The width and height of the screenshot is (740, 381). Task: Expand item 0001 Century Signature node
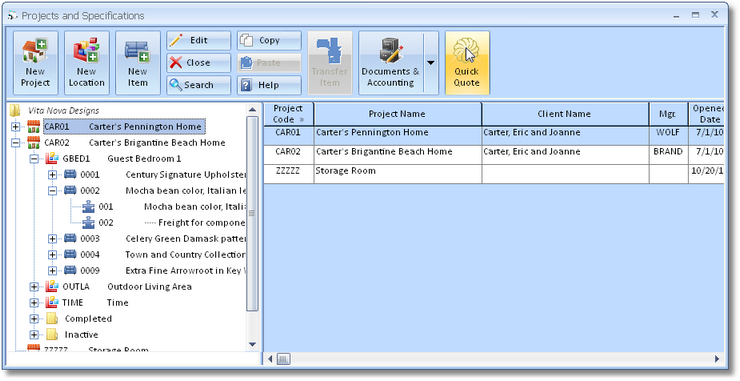[52, 175]
